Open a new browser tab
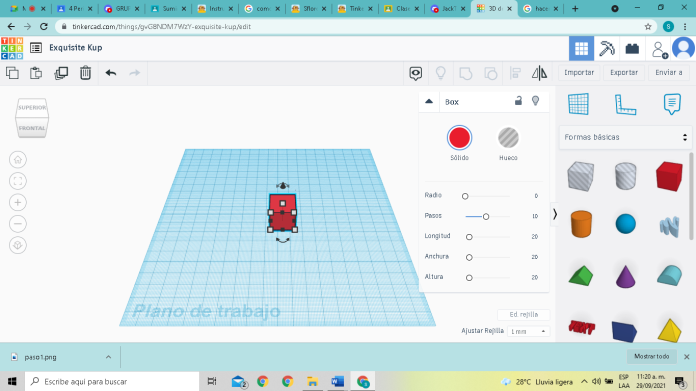The width and height of the screenshot is (696, 391). click(x=575, y=8)
